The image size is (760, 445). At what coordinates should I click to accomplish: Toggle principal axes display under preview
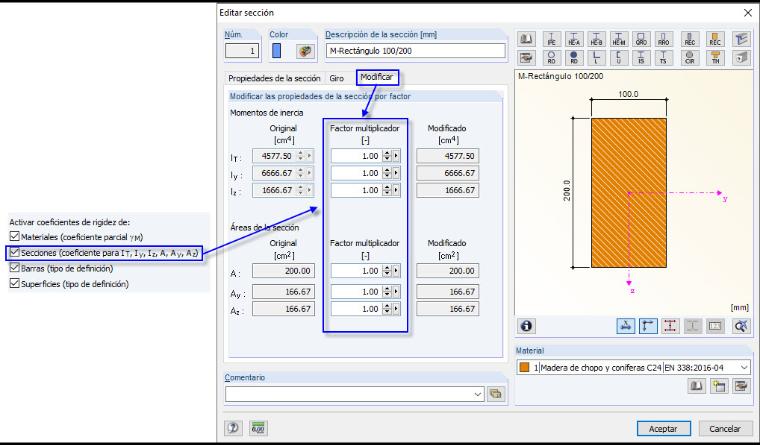click(648, 326)
